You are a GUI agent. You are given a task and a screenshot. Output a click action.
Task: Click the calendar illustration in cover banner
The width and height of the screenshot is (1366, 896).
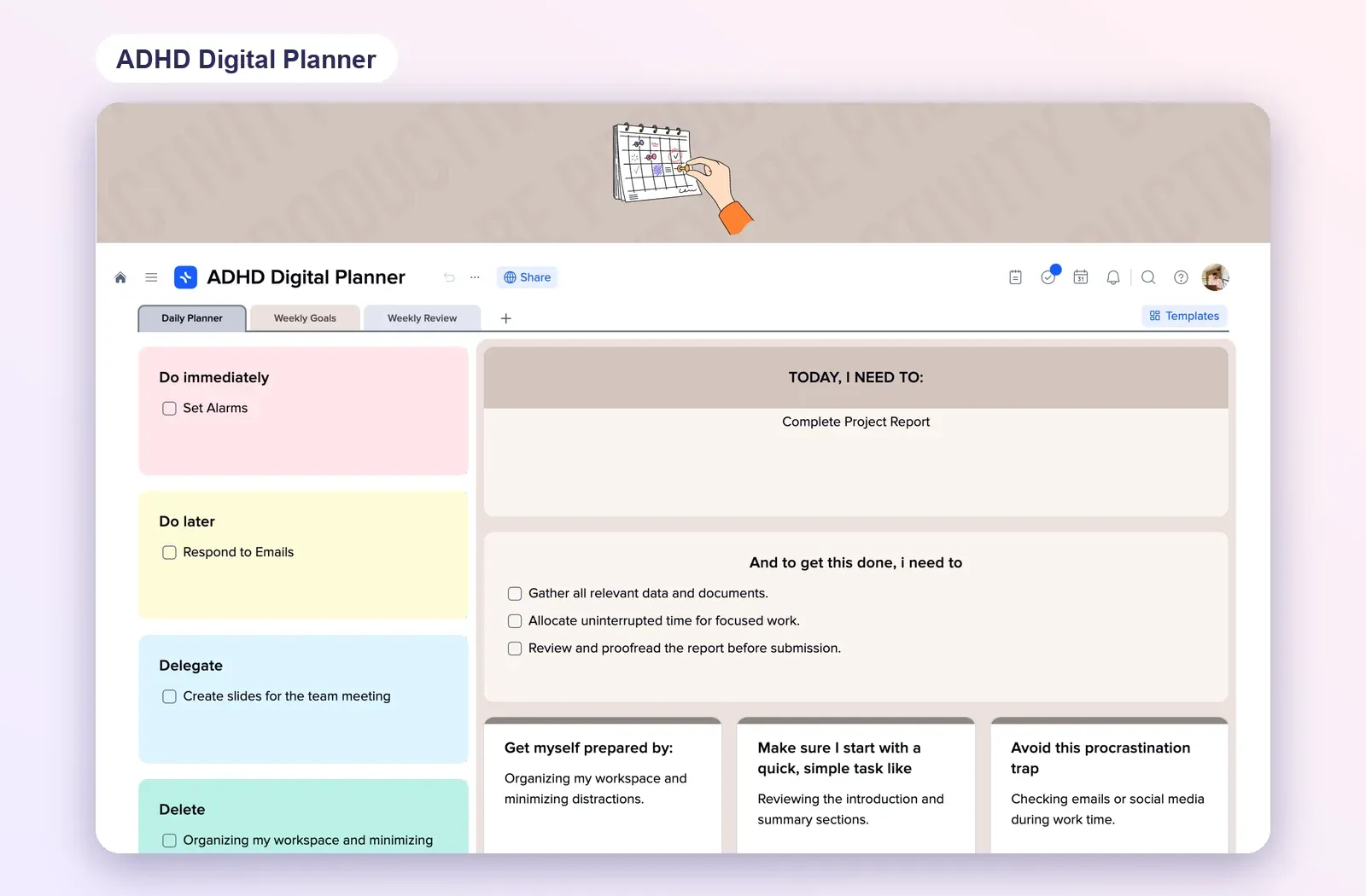click(683, 177)
